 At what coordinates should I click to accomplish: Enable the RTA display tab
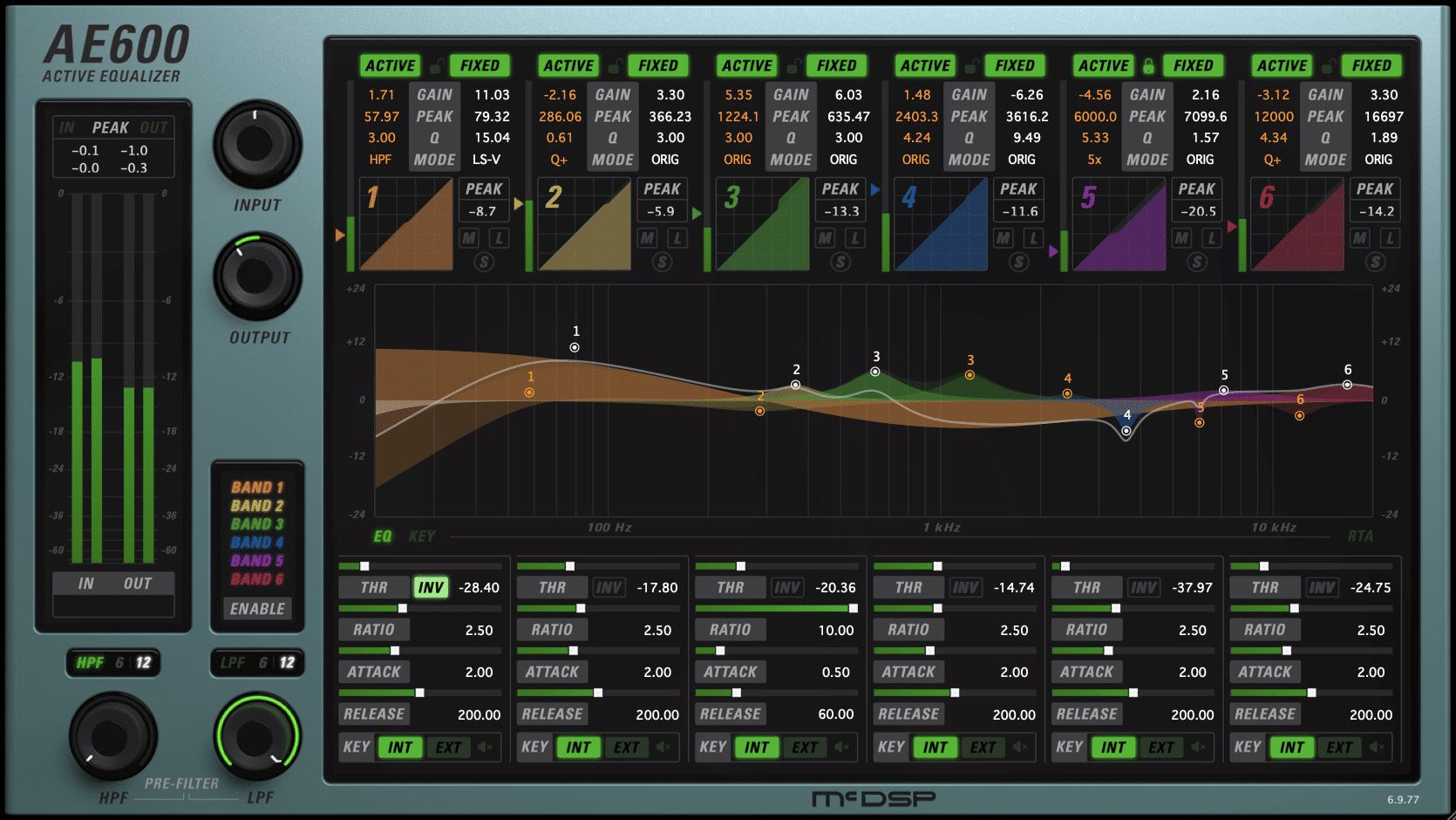[1359, 536]
